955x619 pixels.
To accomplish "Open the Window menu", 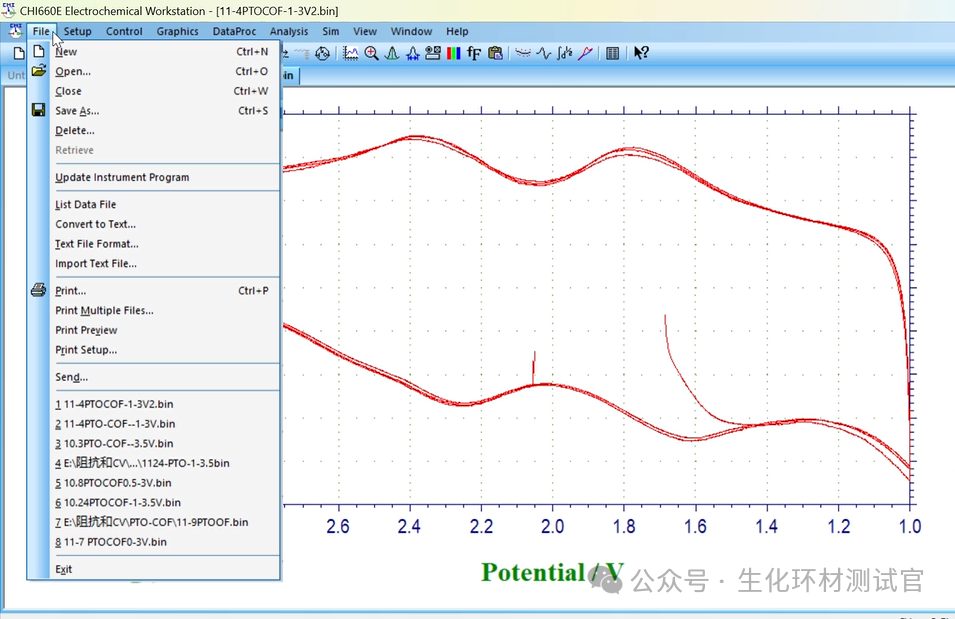I will coord(411,32).
